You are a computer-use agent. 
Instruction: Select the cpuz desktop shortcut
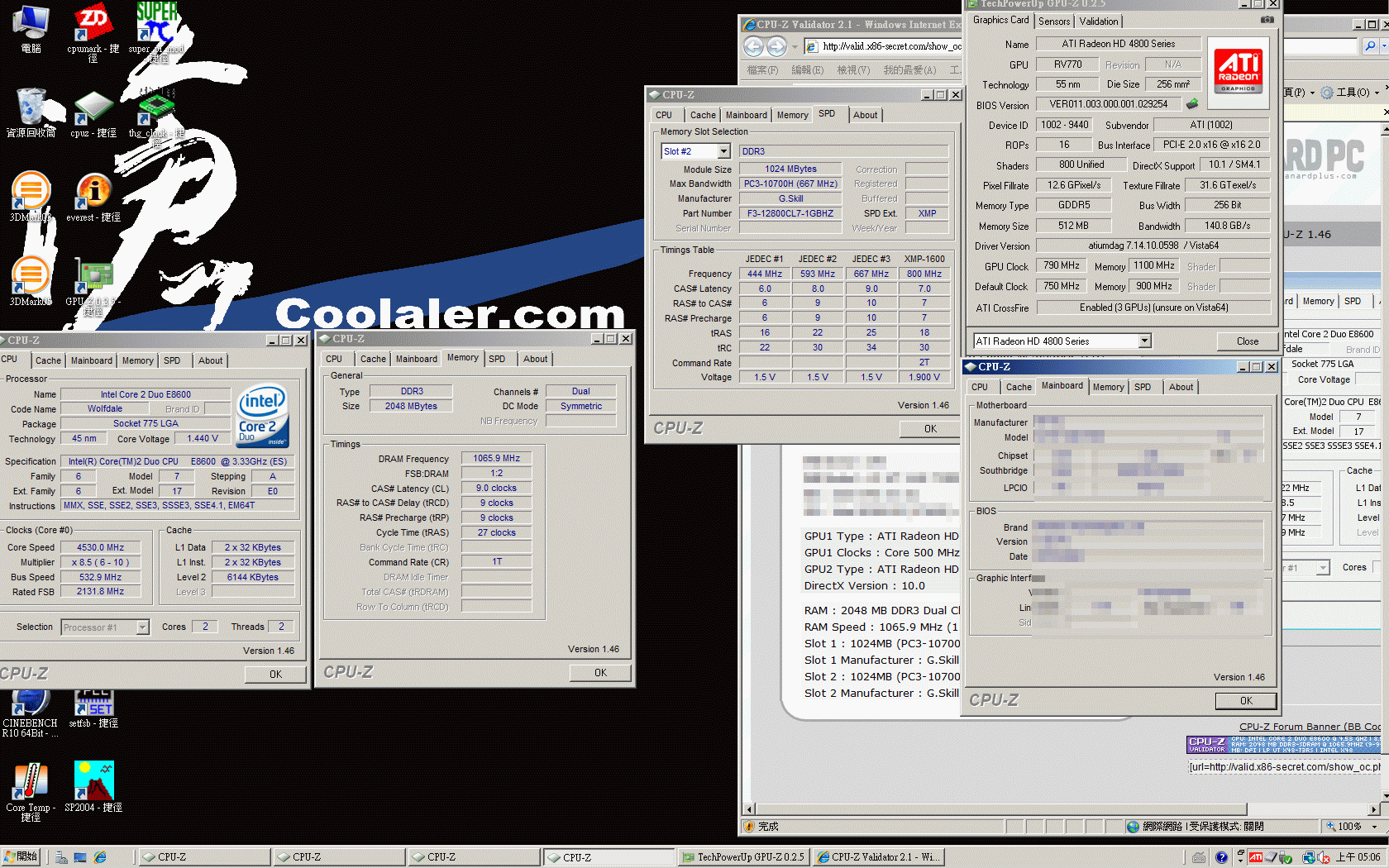point(93,114)
